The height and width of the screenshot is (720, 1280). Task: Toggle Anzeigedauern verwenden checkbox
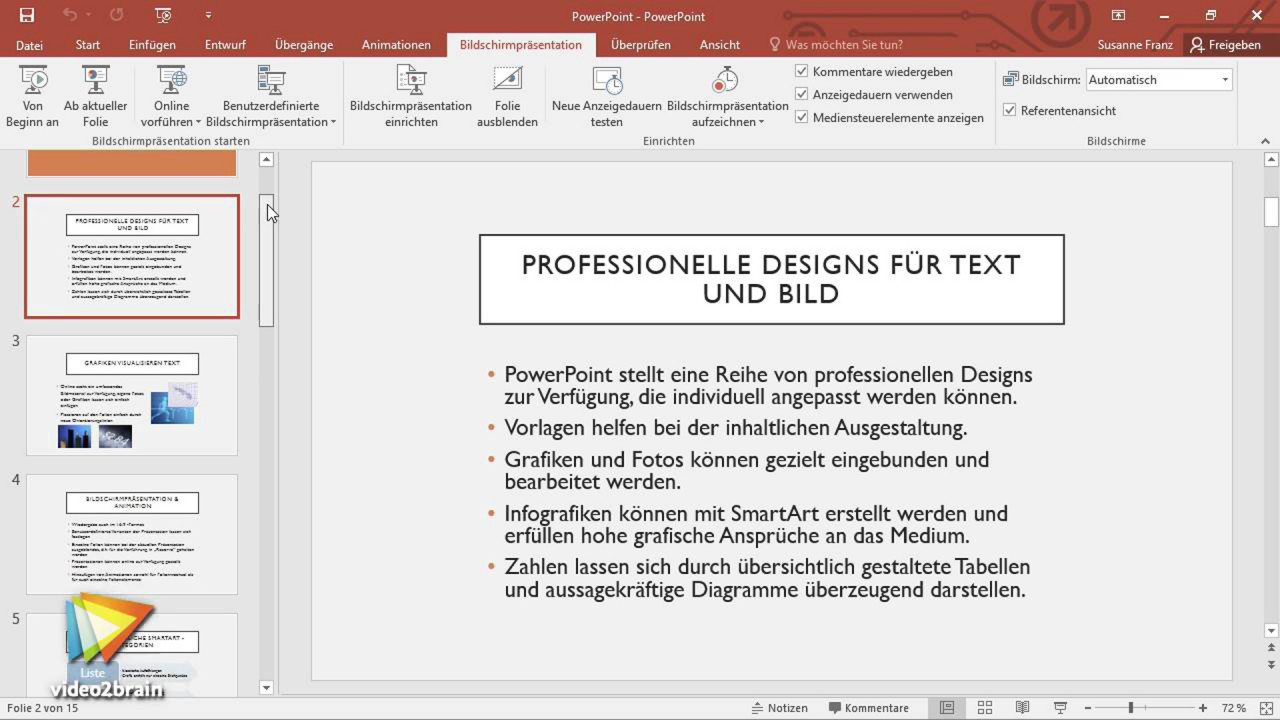pos(802,95)
